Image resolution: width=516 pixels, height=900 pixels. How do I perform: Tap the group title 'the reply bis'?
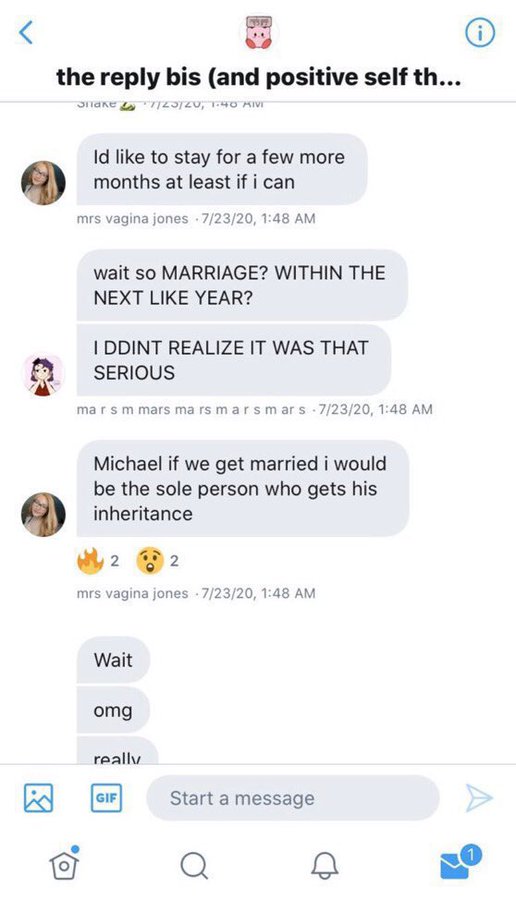click(258, 77)
